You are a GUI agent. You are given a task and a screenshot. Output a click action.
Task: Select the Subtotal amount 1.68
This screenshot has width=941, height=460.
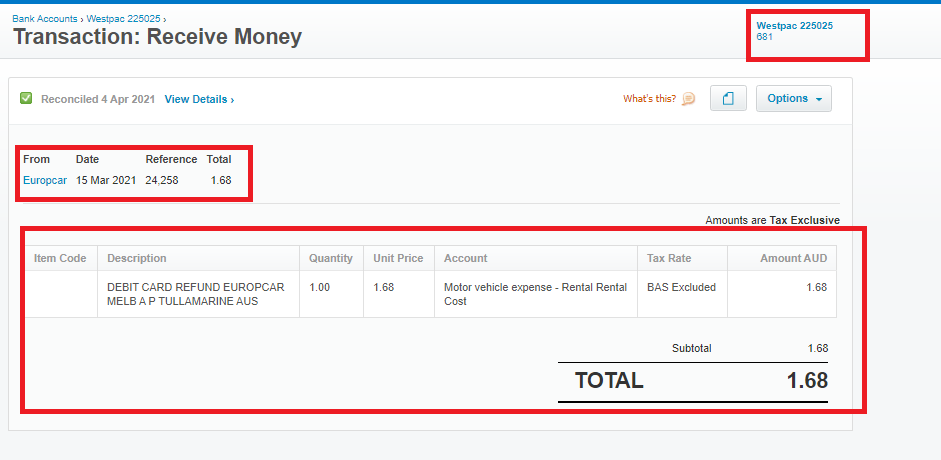pos(818,348)
